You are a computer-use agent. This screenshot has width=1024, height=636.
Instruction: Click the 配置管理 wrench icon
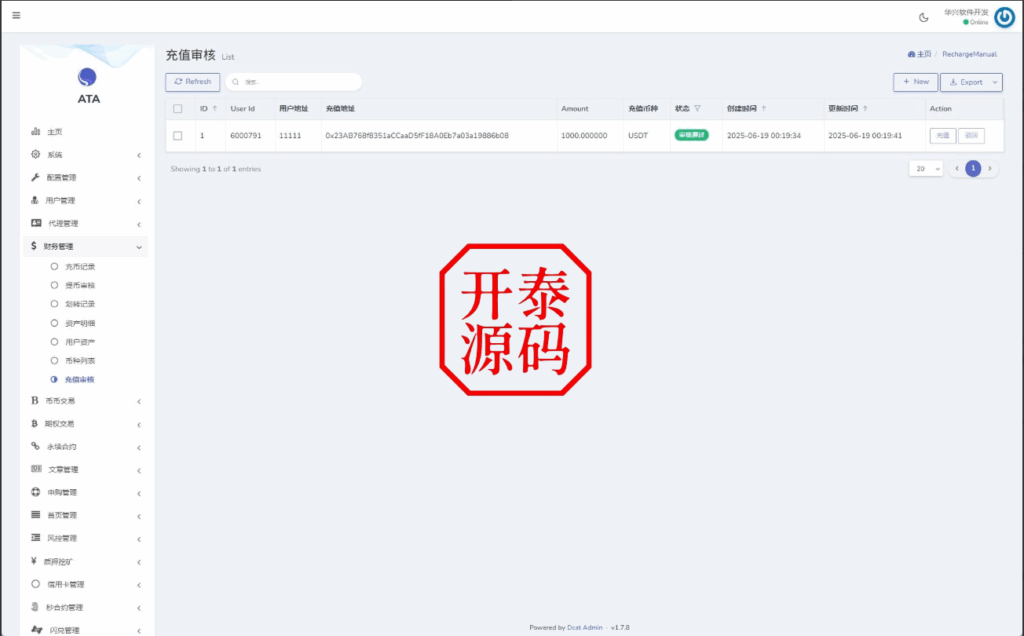point(35,177)
